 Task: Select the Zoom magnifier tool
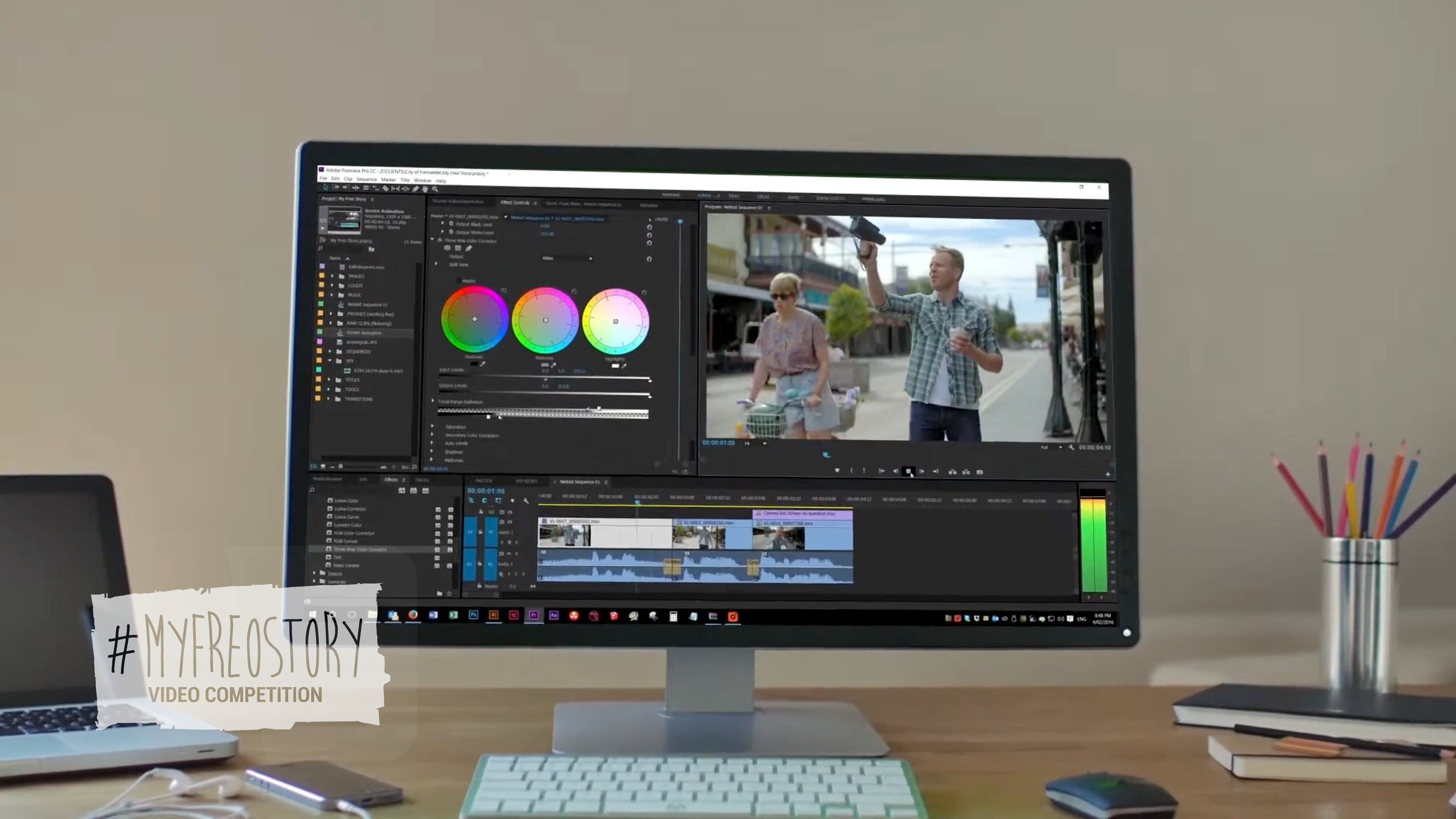click(x=435, y=189)
